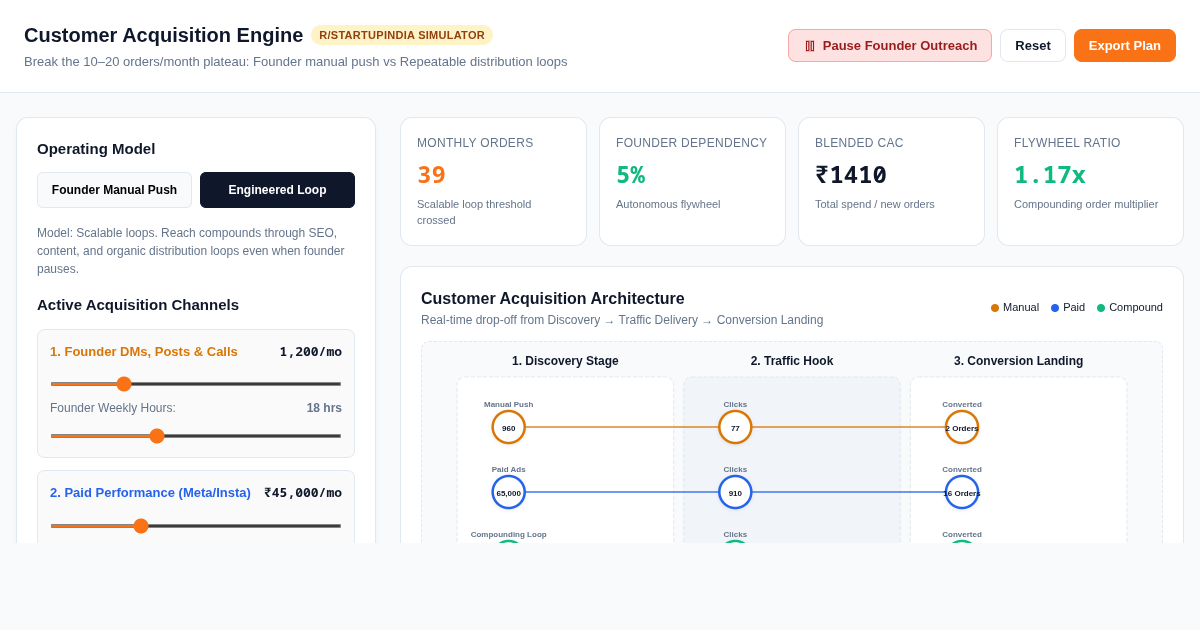Viewport: 1200px width, 630px height.
Task: Click the Customer Acquisition Engine title
Action: (x=163, y=35)
